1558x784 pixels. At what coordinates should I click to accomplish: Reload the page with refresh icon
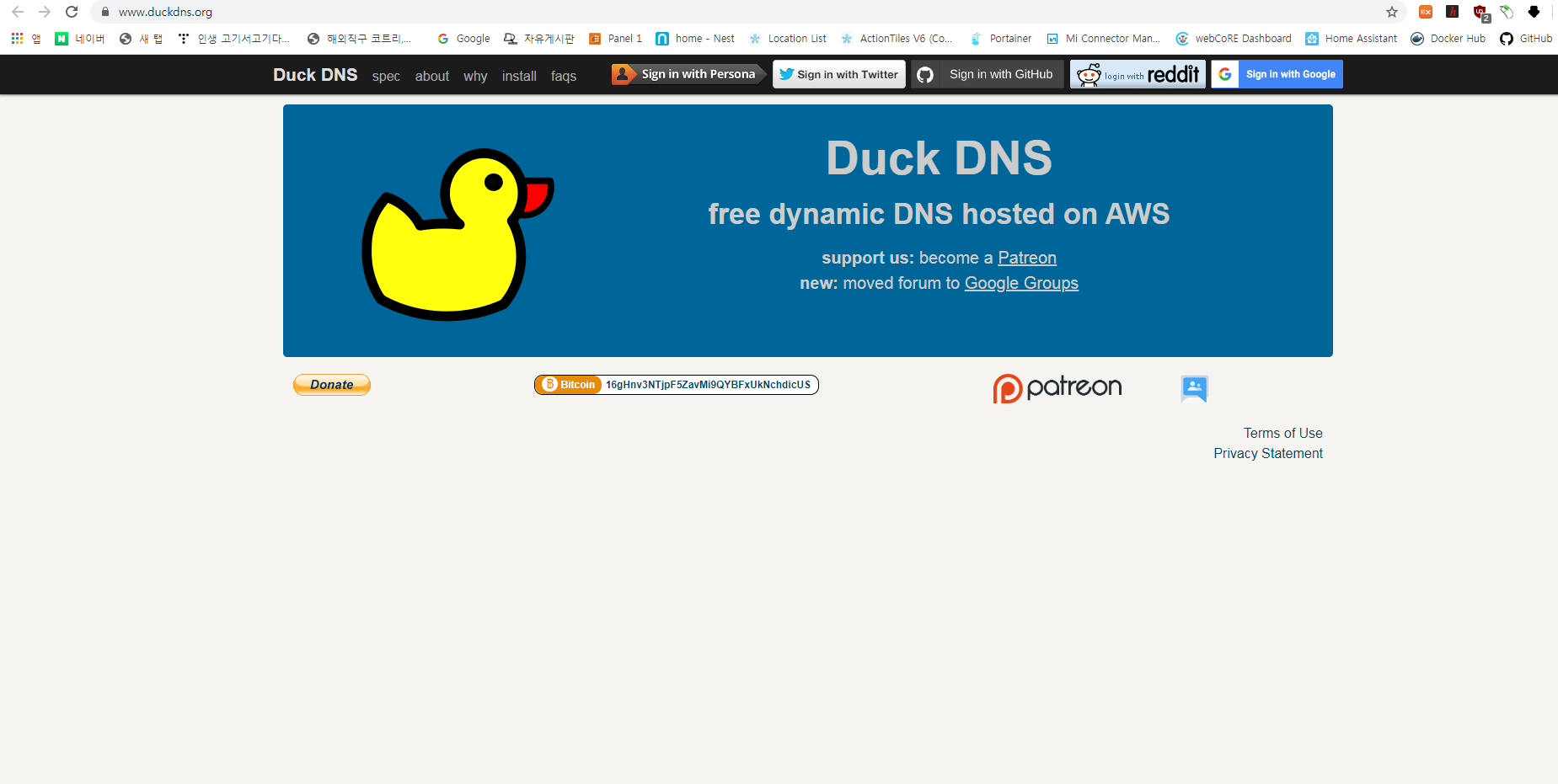click(72, 12)
